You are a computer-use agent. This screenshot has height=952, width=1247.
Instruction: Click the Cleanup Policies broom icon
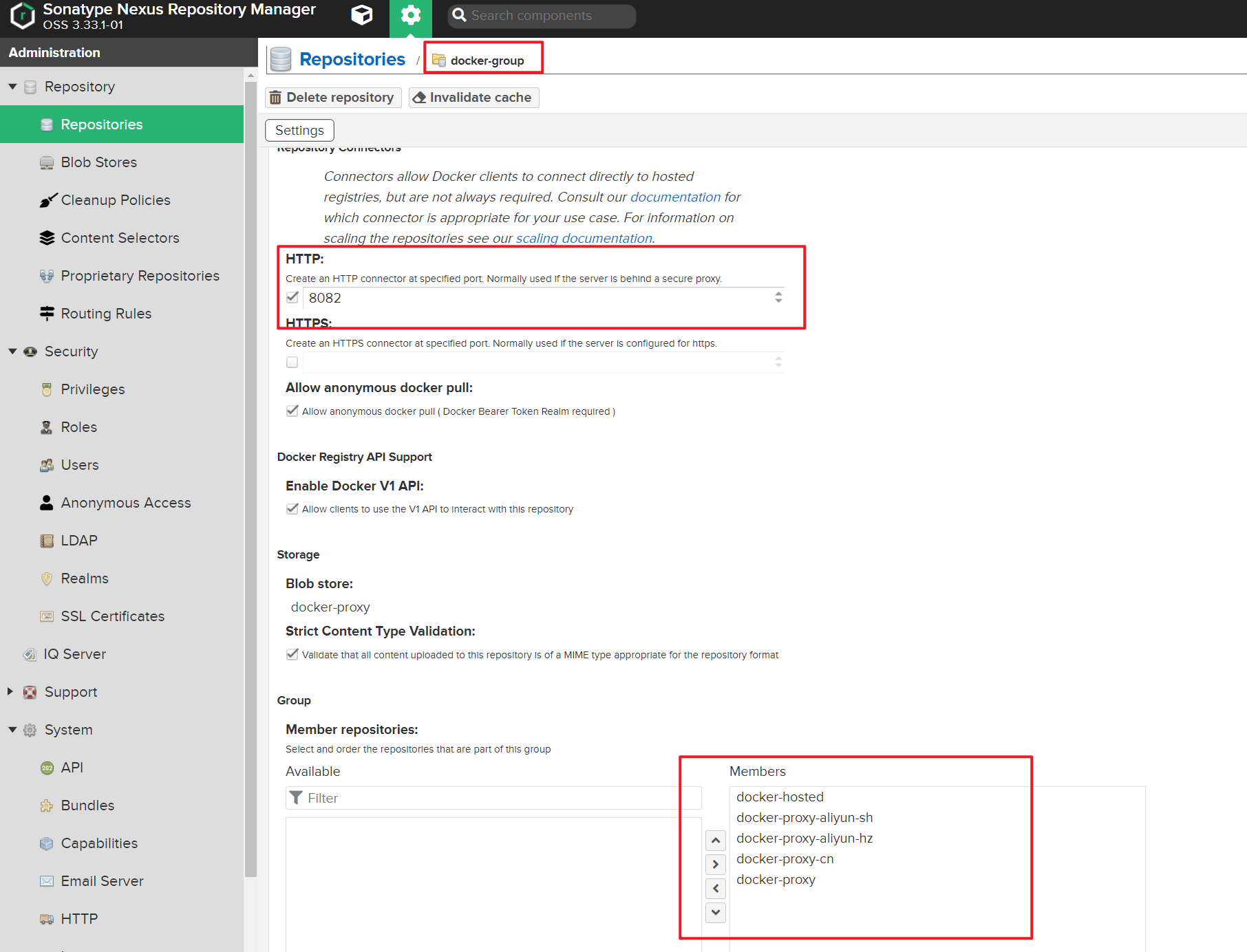pyautogui.click(x=48, y=200)
